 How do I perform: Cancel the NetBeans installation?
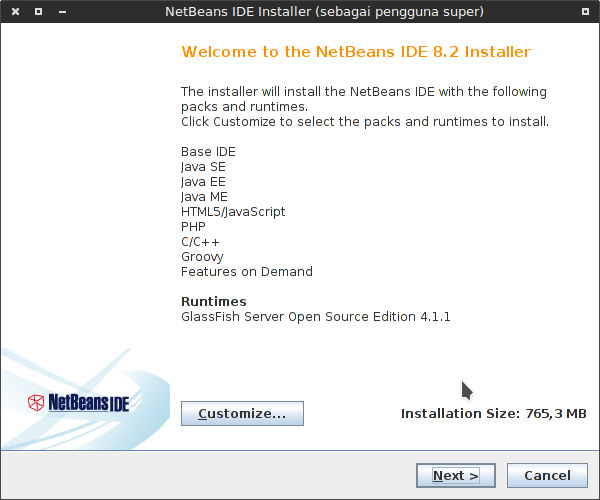[547, 476]
